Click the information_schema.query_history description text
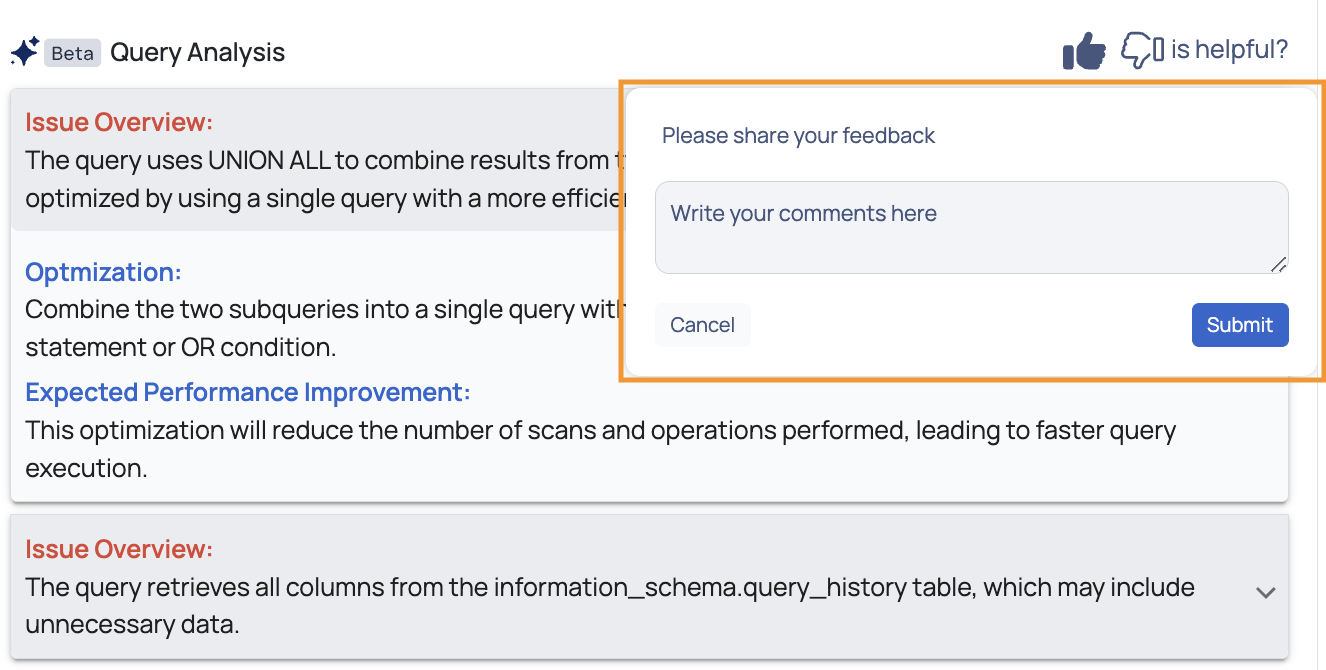This screenshot has height=670, width=1326. click(x=610, y=606)
